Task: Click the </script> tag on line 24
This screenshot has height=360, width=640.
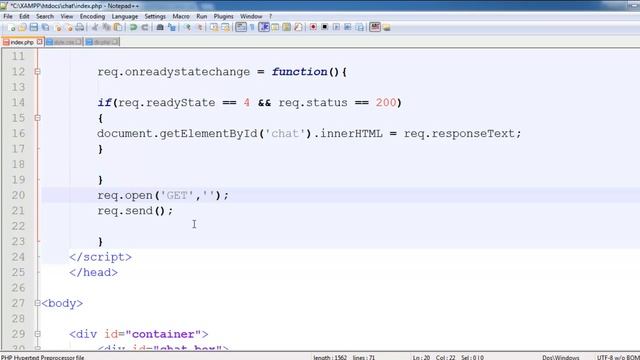Action: click(x=100, y=257)
